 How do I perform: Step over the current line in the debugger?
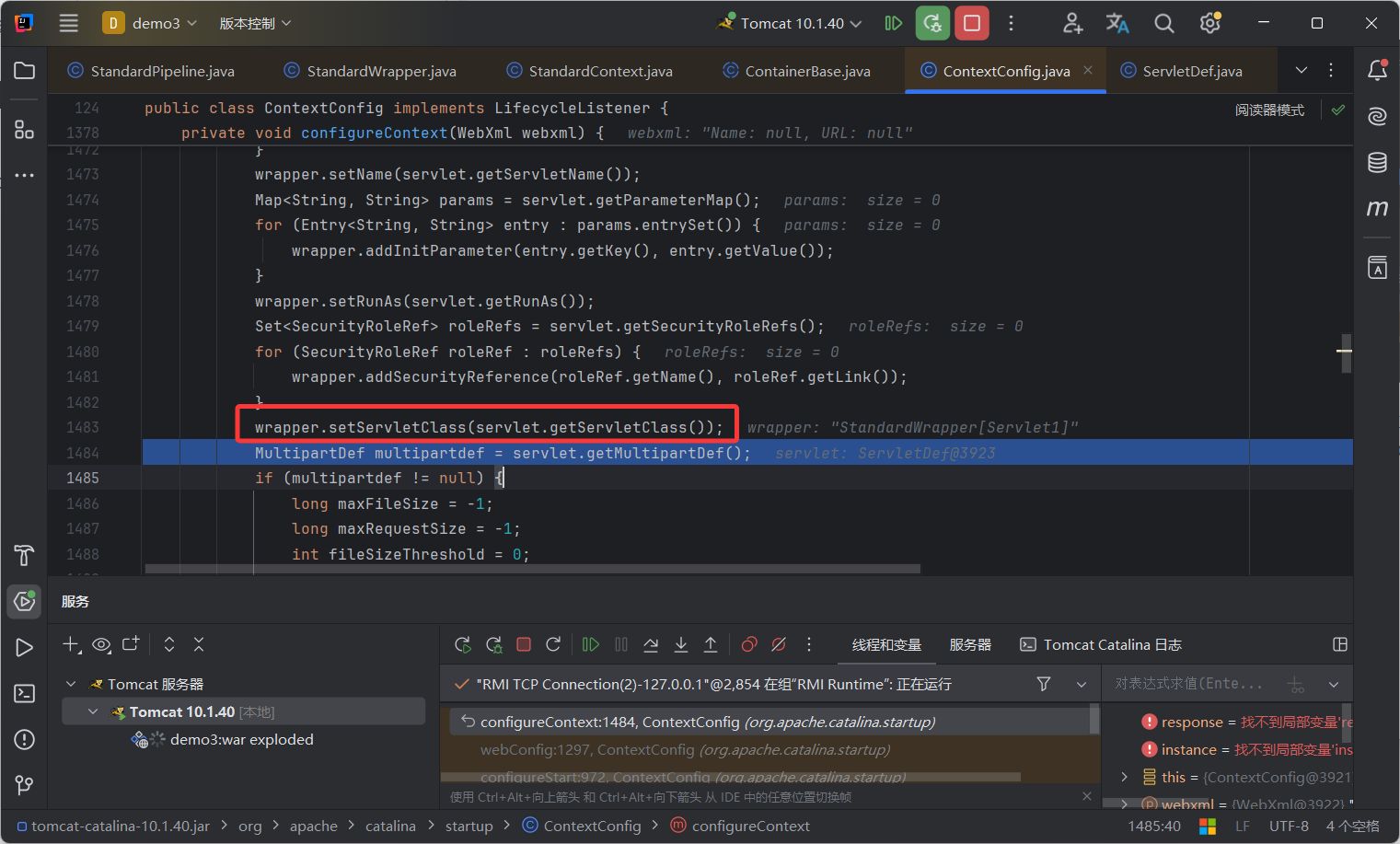pos(651,644)
